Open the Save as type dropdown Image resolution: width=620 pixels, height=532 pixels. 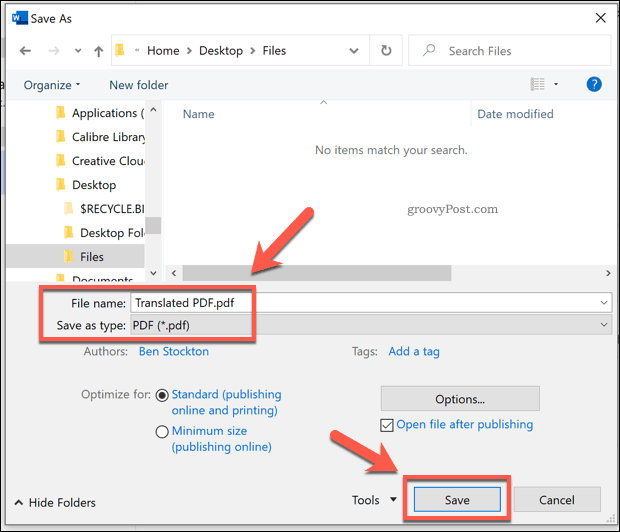point(371,325)
